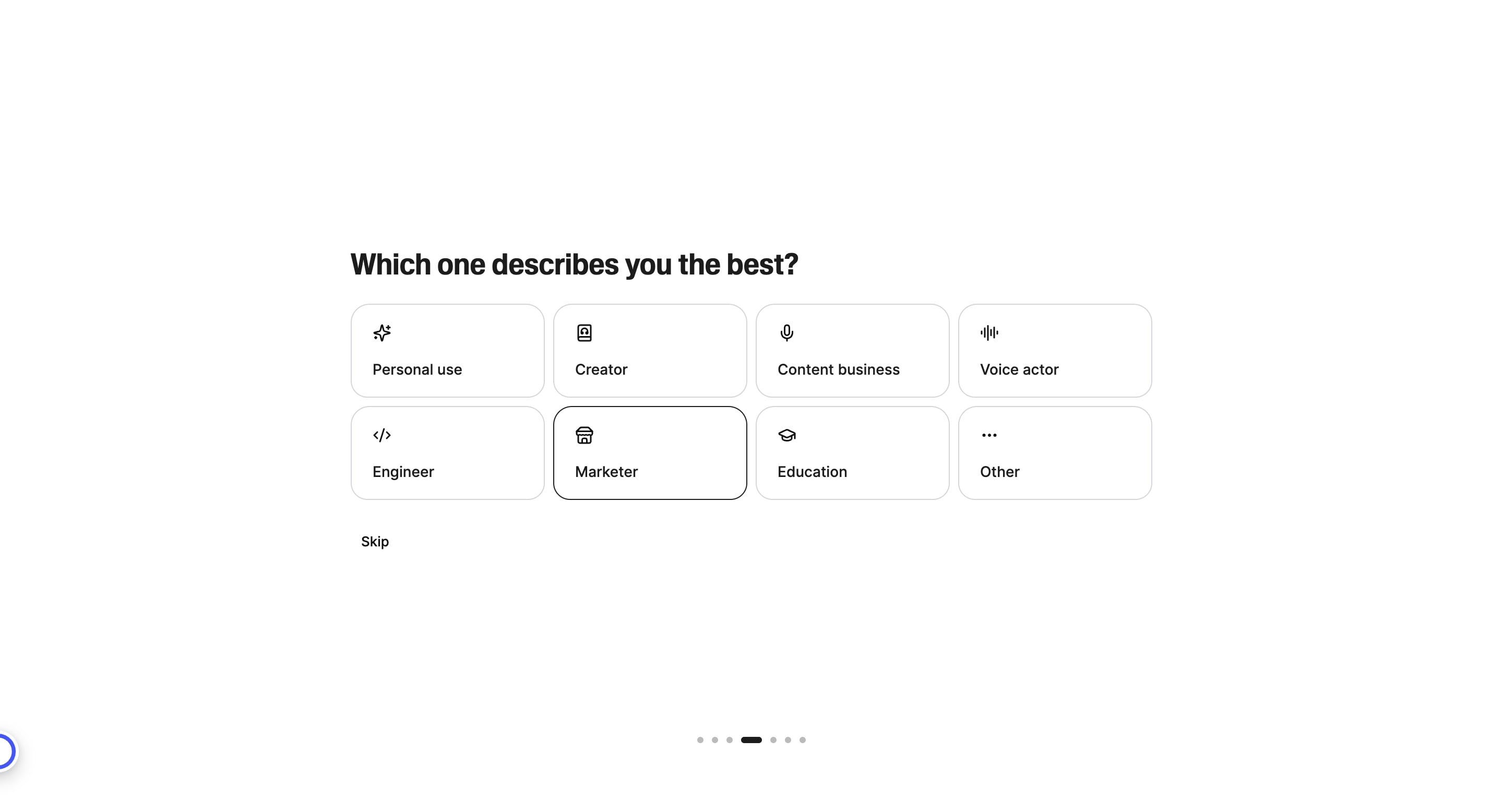The image size is (1503, 812).
Task: Select the Engineer option
Action: 447,452
